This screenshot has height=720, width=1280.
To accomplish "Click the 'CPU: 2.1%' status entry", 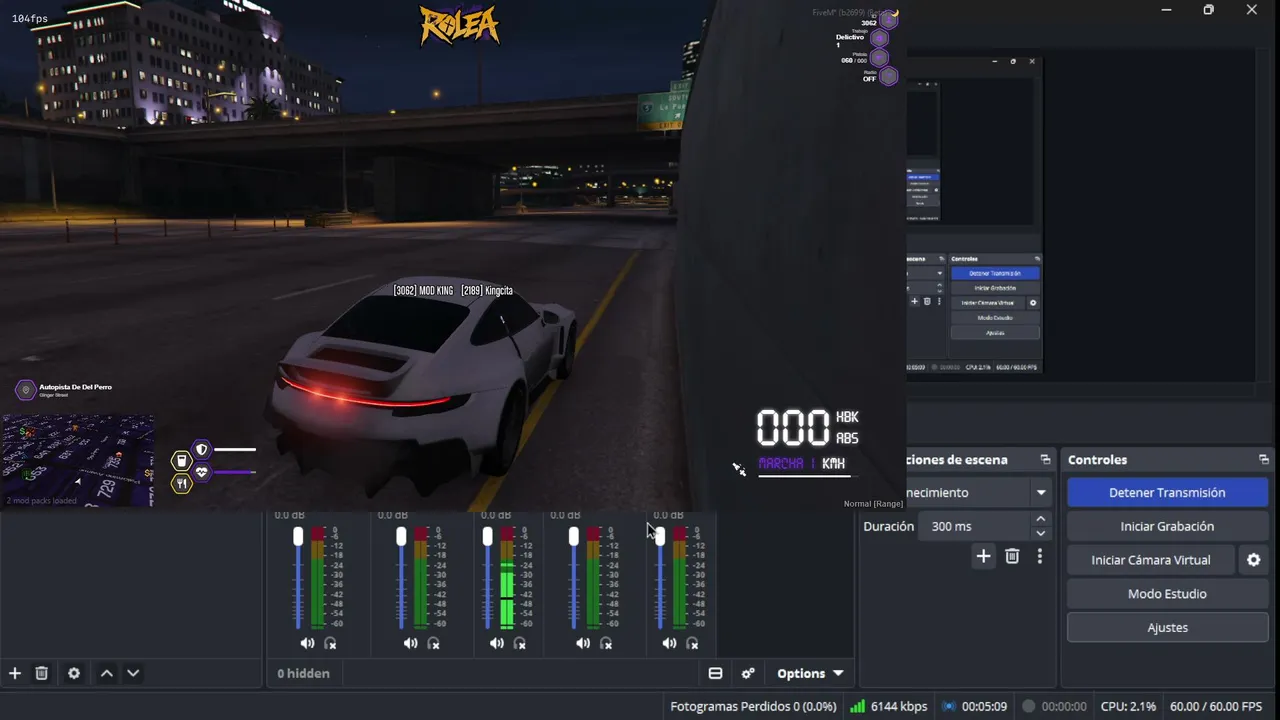I will click(1129, 706).
